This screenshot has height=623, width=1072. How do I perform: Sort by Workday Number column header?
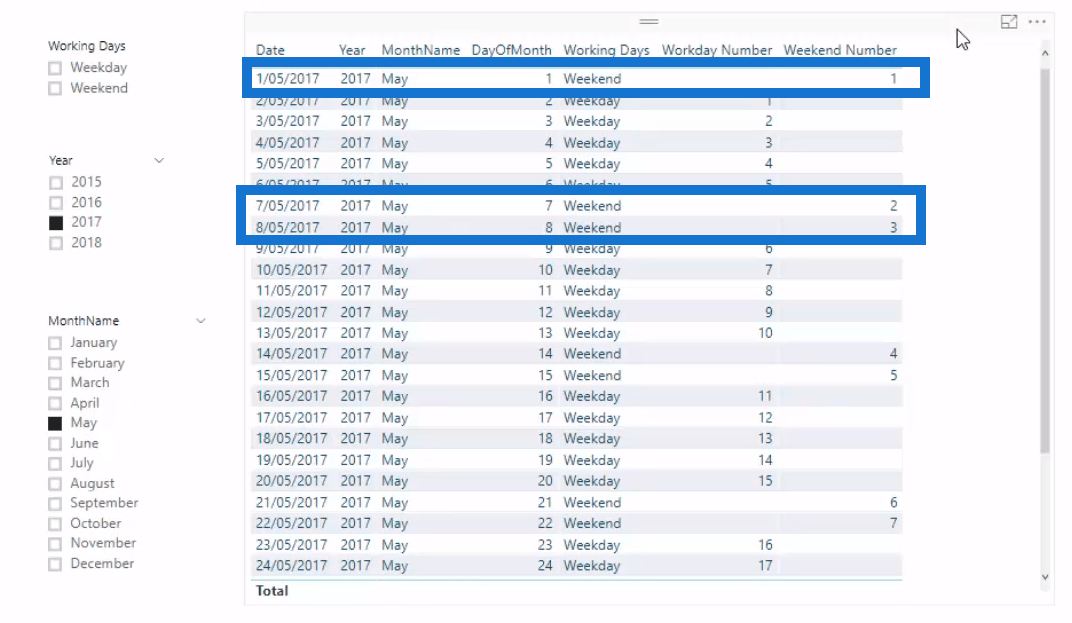(716, 50)
